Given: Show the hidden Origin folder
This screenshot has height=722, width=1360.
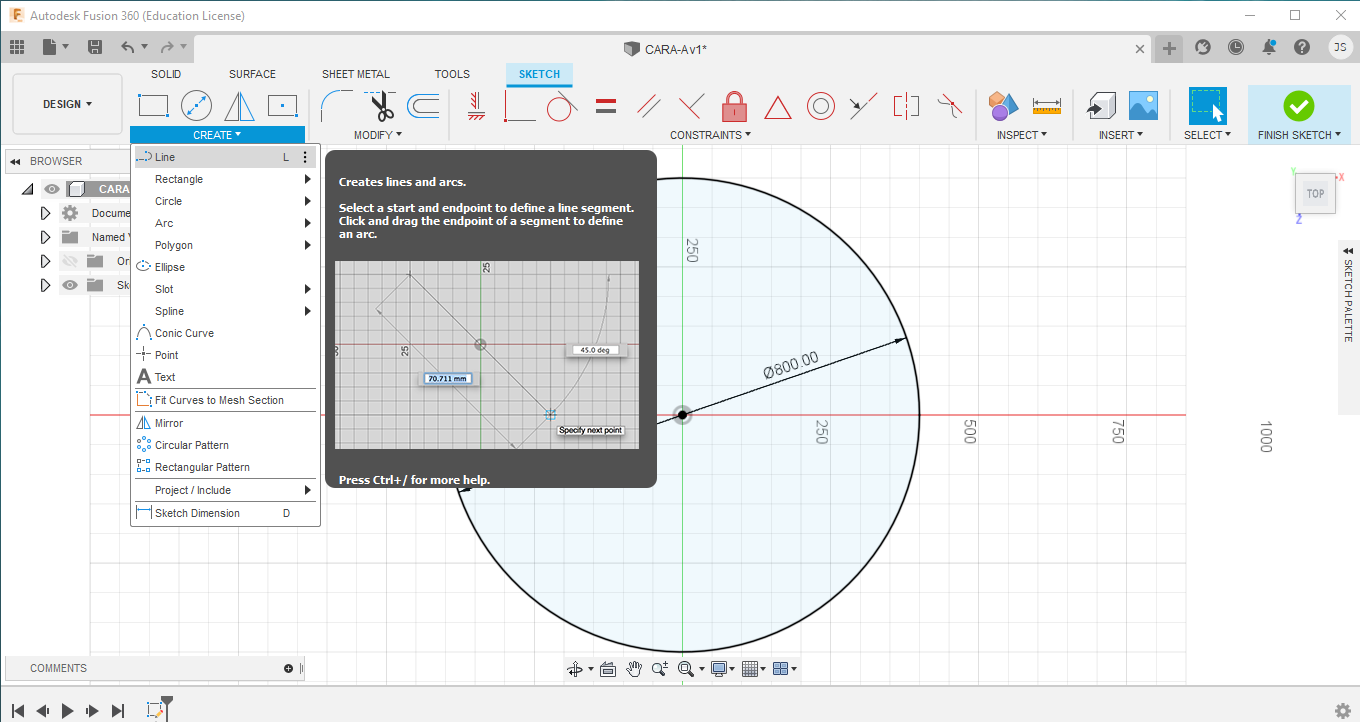Looking at the screenshot, I should coord(70,261).
